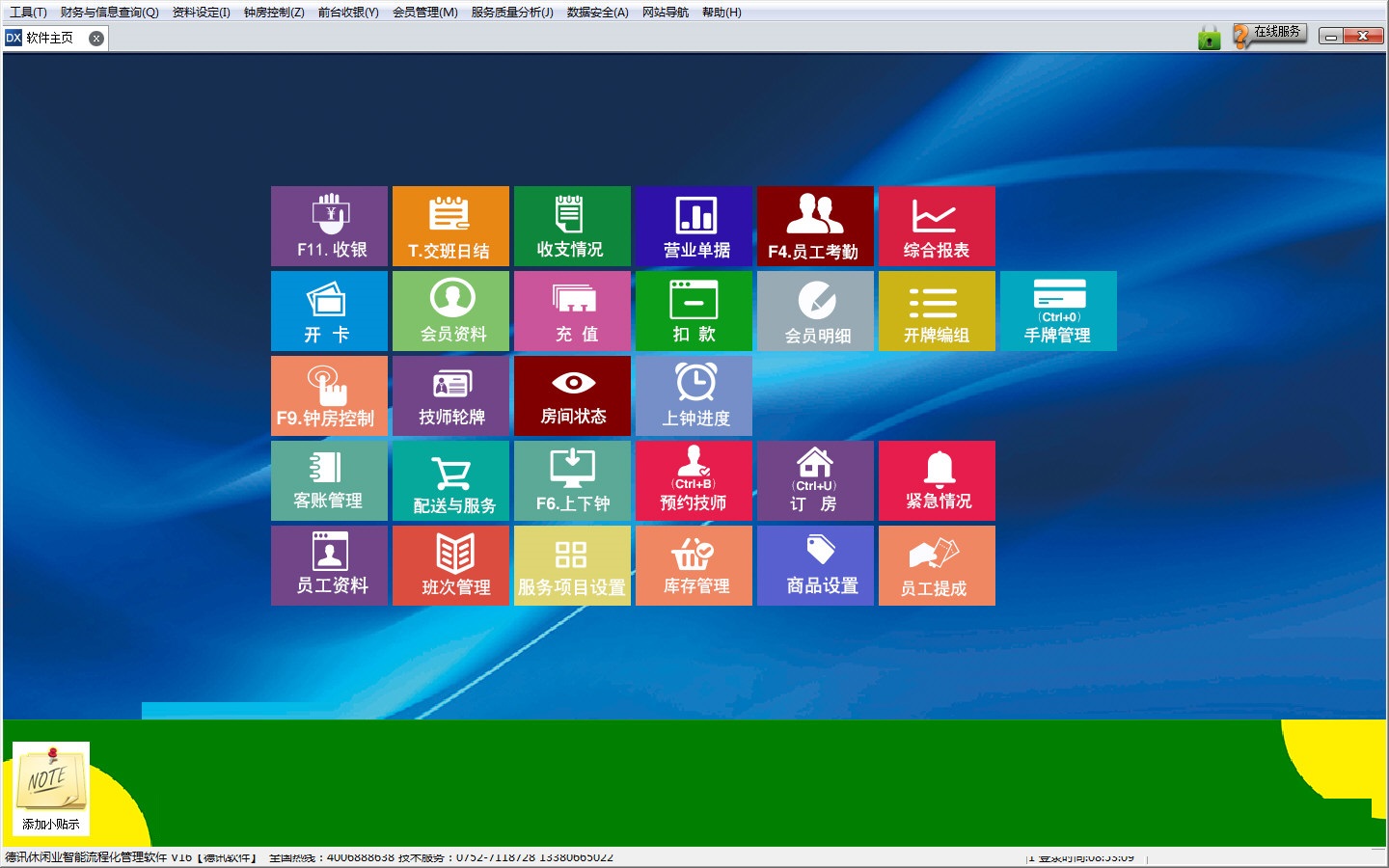The image size is (1389, 868).
Task: Open the 开牌编组 grouping tile
Action: click(x=937, y=311)
